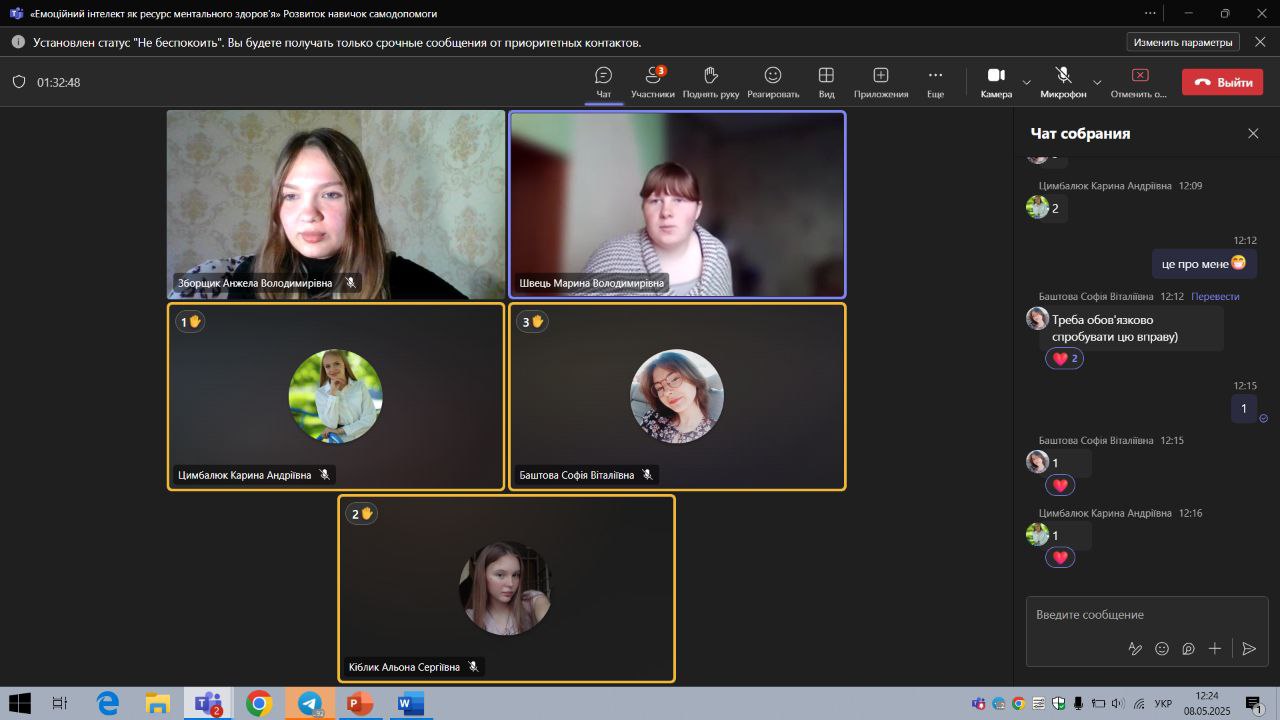Open the Еще more options menu
The image size is (1280, 720).
[935, 82]
